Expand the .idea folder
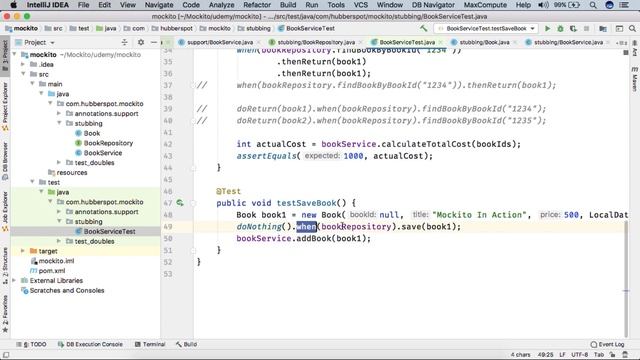The width and height of the screenshot is (640, 360). click(x=23, y=64)
